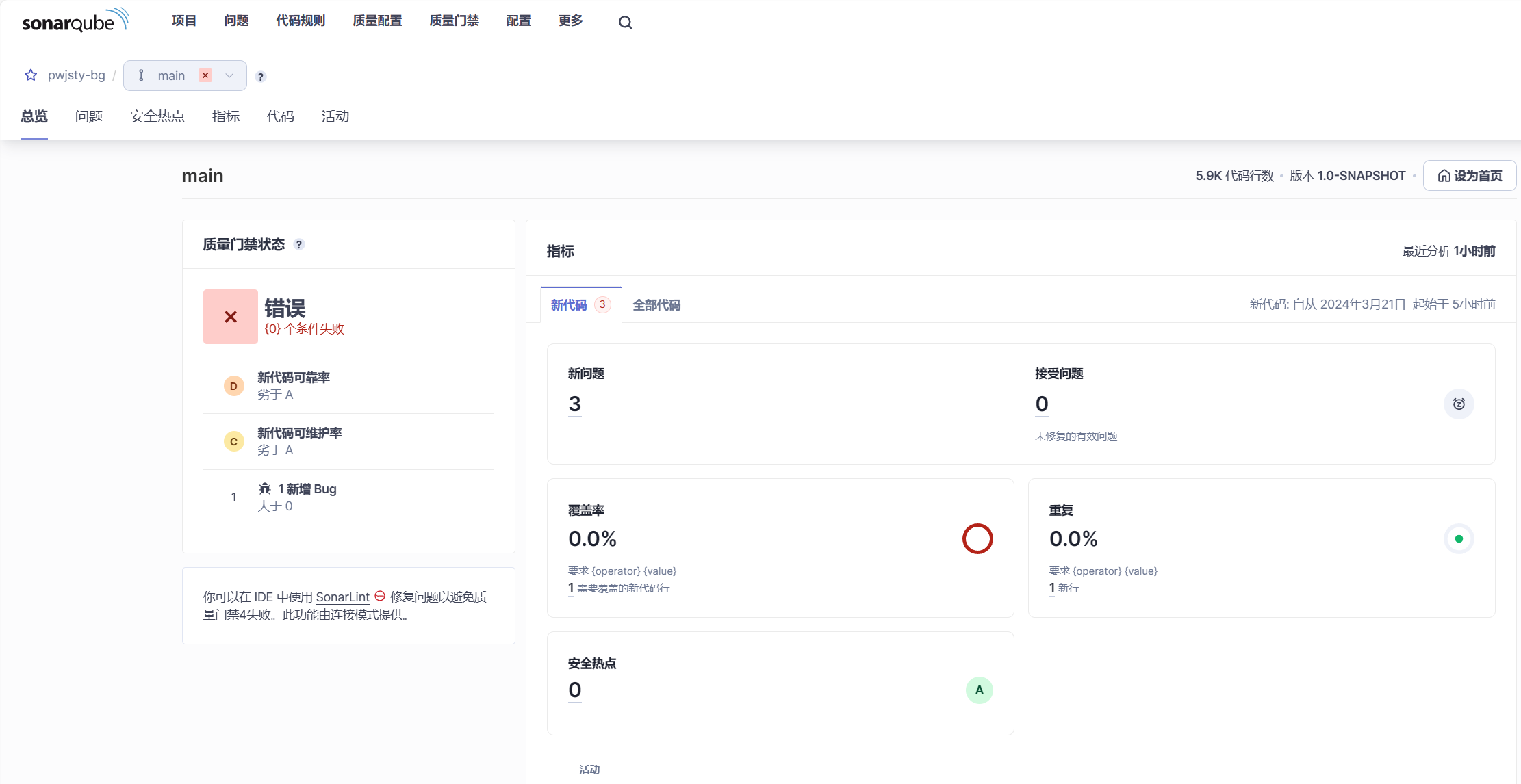Open 质量门禁 in top navigation
Screen dimensions: 1521x784
pyautogui.click(x=454, y=21)
